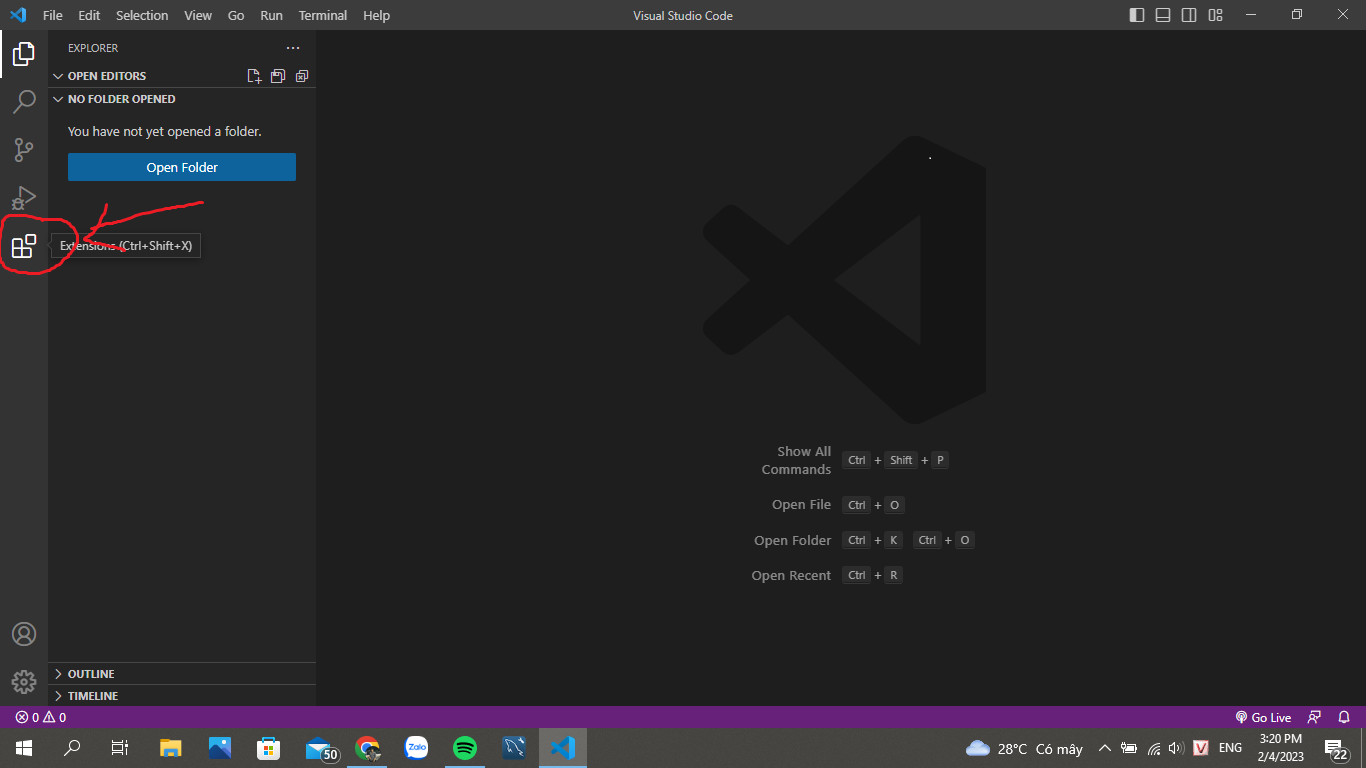Open the Go menu
This screenshot has width=1366, height=768.
click(x=236, y=15)
